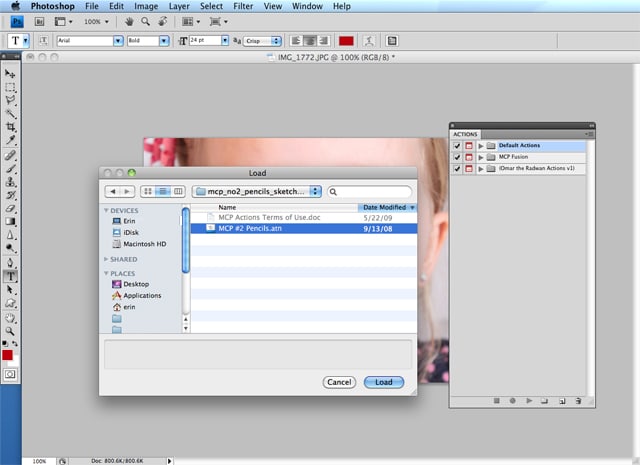Open the Image menu
This screenshot has width=640, height=465.
146,6
